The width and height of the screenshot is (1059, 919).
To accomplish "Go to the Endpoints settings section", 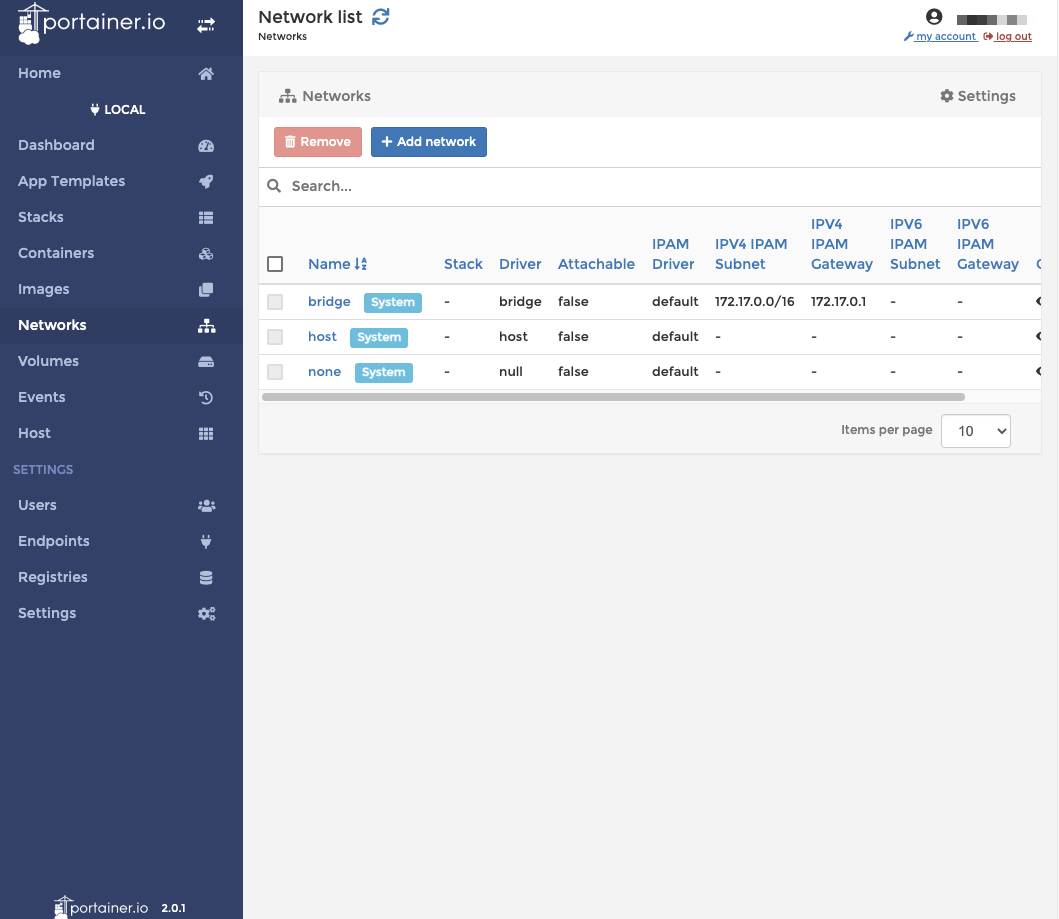I will 206,541.
